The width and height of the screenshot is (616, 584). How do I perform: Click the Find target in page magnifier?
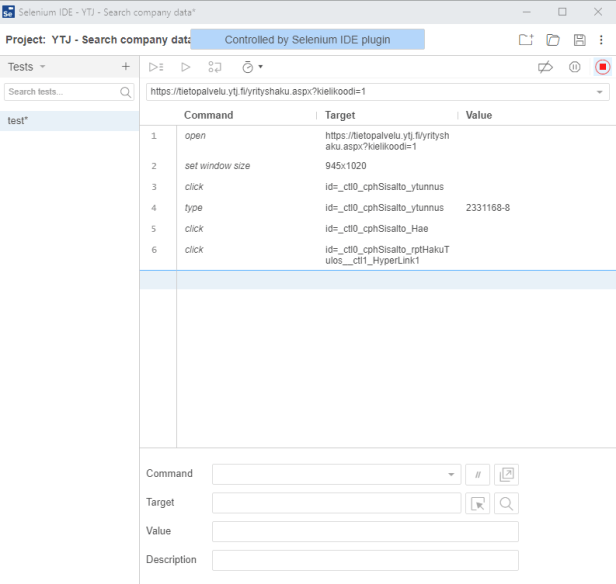coord(506,503)
